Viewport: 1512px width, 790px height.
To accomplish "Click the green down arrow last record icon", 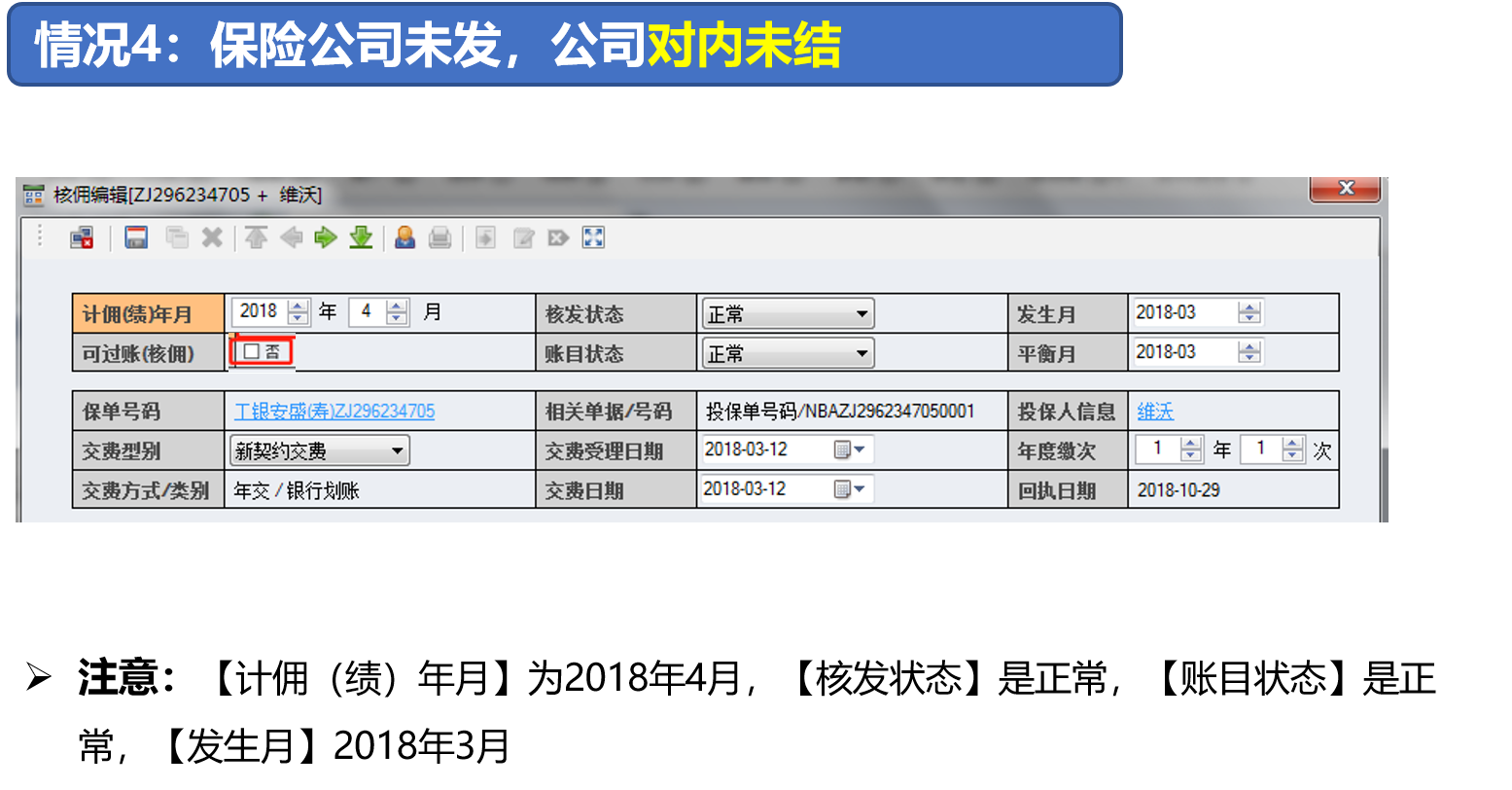I will [361, 237].
